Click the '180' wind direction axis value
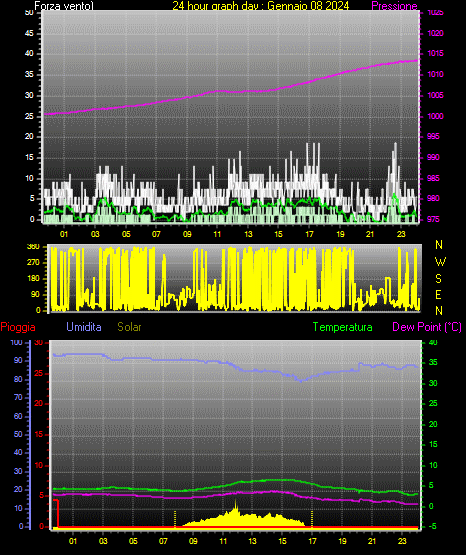 click(x=33, y=279)
